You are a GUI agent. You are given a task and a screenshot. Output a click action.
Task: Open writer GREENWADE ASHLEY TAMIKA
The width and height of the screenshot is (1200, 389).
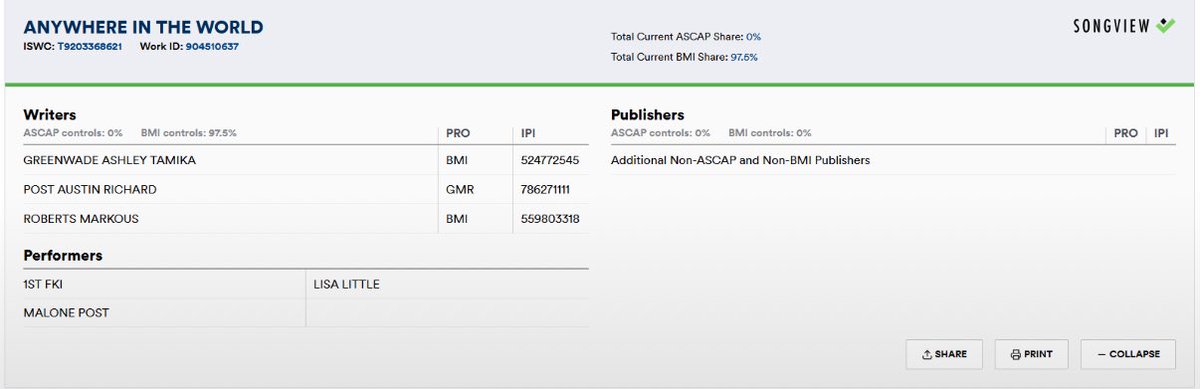pos(110,160)
